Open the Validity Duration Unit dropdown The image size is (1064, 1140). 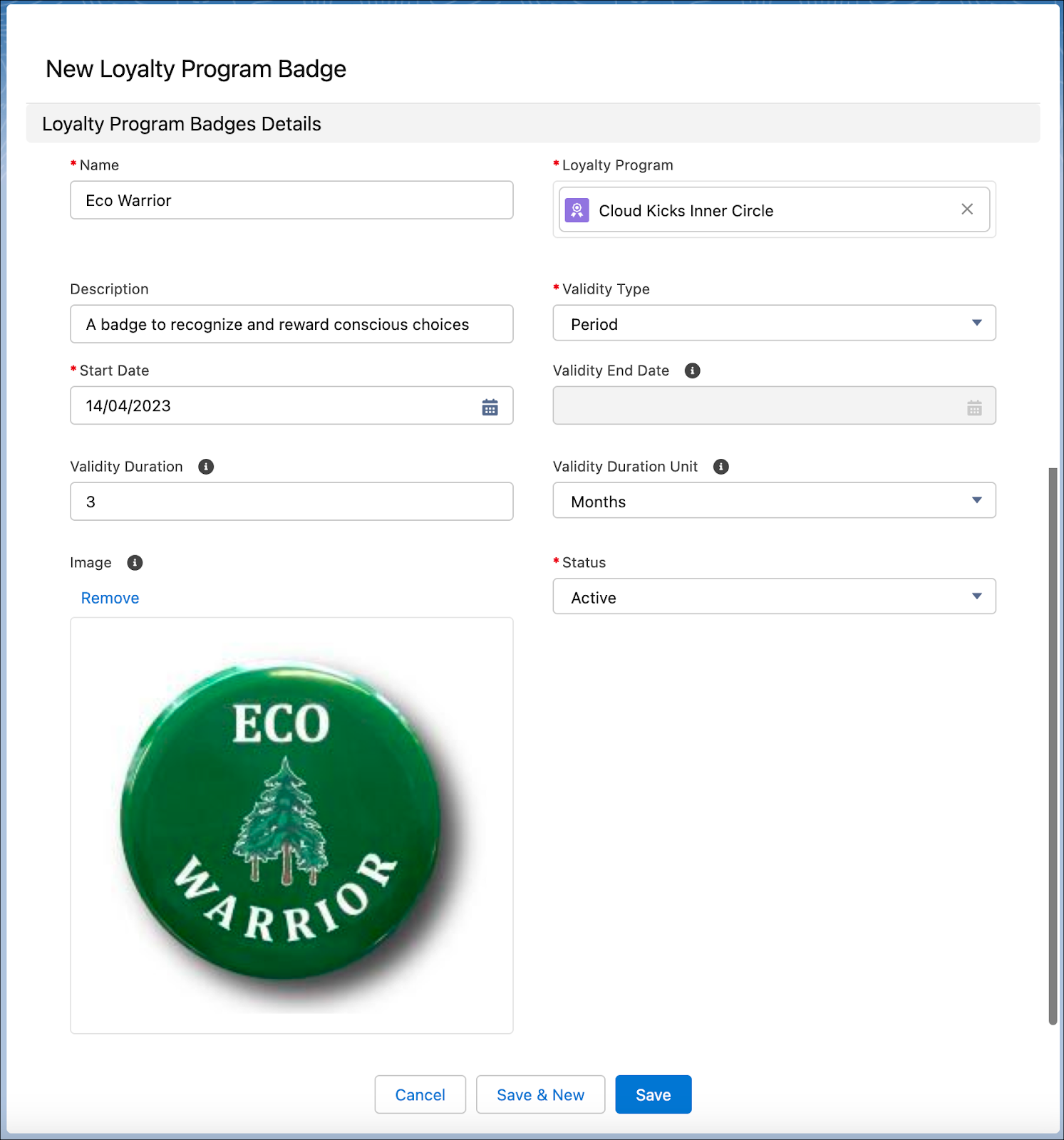(x=774, y=501)
